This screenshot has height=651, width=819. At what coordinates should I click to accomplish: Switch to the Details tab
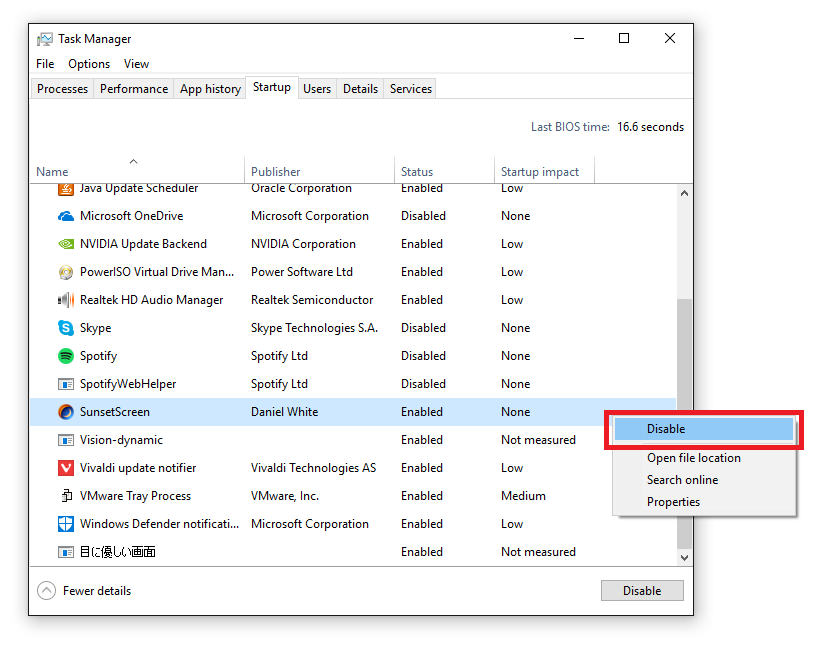(x=360, y=89)
